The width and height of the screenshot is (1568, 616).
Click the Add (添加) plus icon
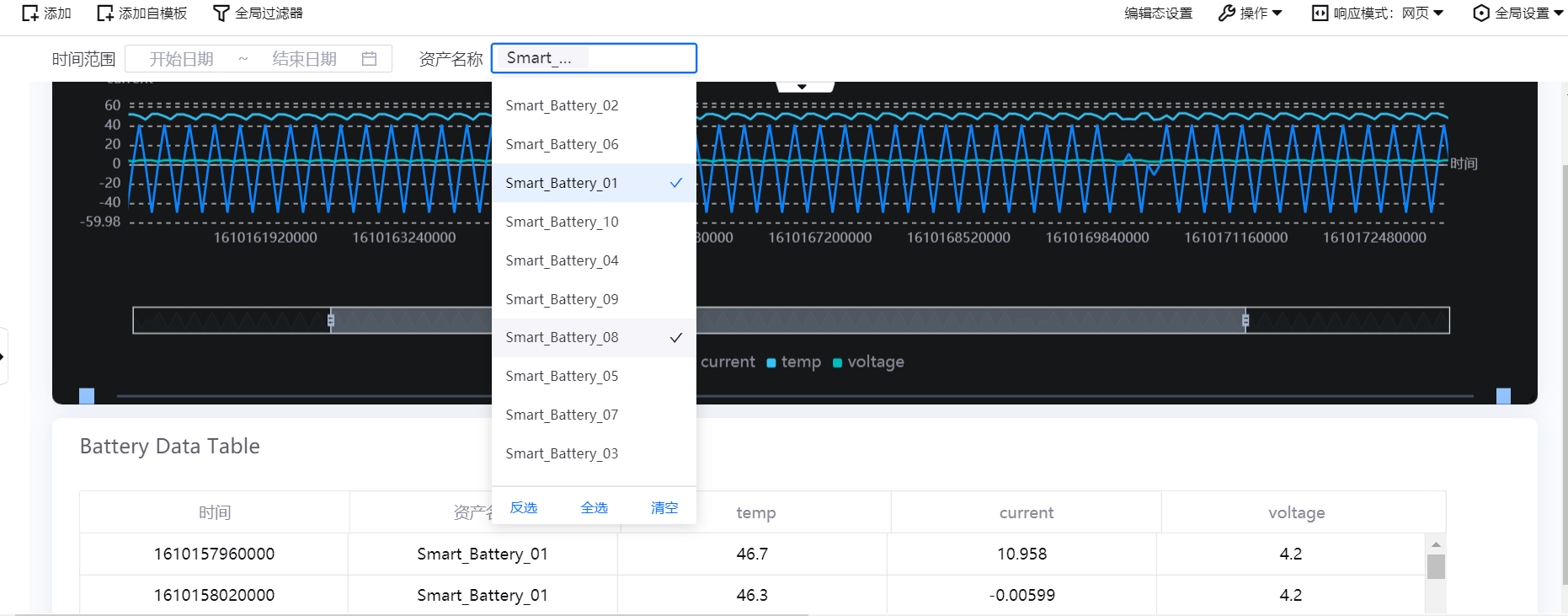(x=30, y=13)
